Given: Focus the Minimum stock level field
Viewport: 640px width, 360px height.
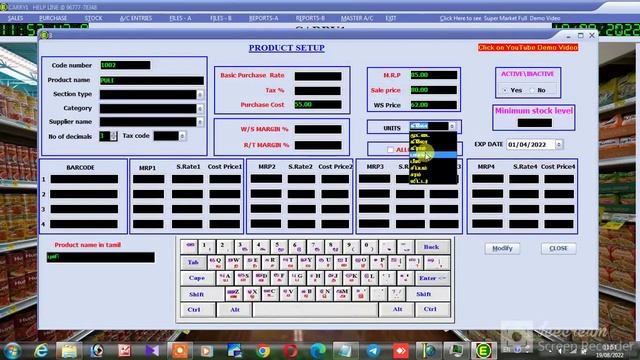Looking at the screenshot, I should click(535, 122).
